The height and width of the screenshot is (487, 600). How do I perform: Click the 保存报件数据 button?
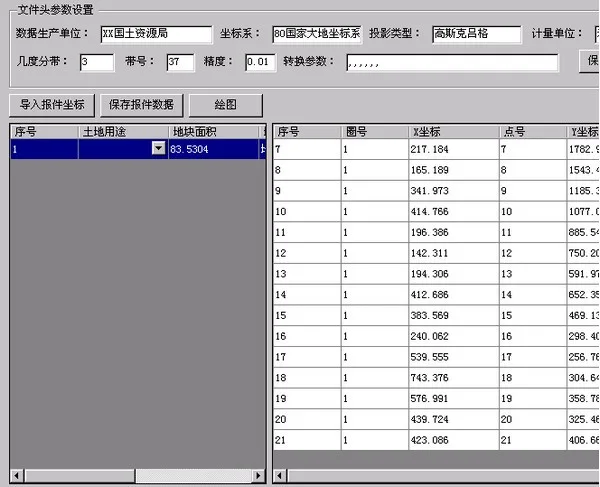pyautogui.click(x=142, y=105)
